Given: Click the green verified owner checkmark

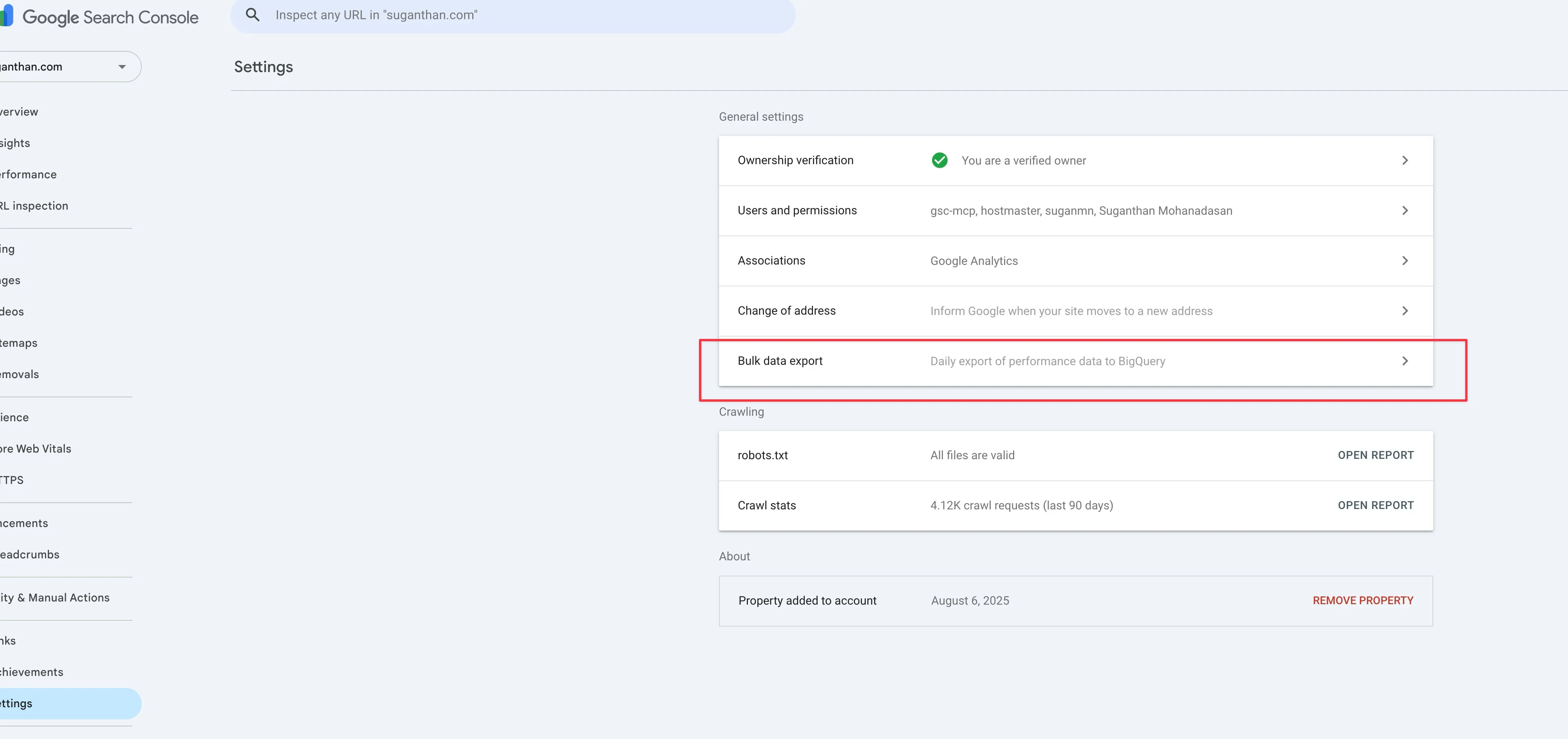Looking at the screenshot, I should [x=939, y=160].
